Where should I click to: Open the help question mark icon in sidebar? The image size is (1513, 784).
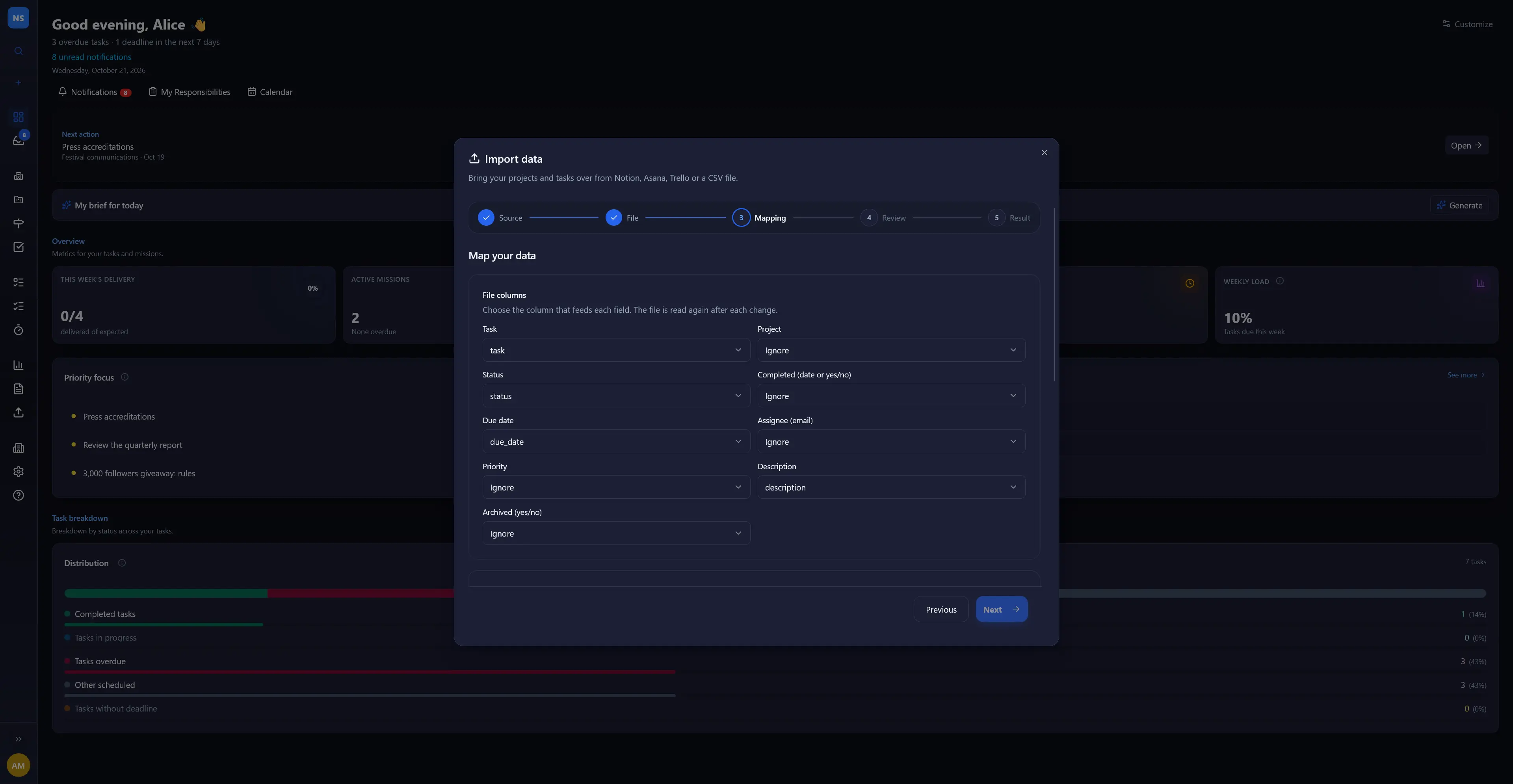pos(18,496)
